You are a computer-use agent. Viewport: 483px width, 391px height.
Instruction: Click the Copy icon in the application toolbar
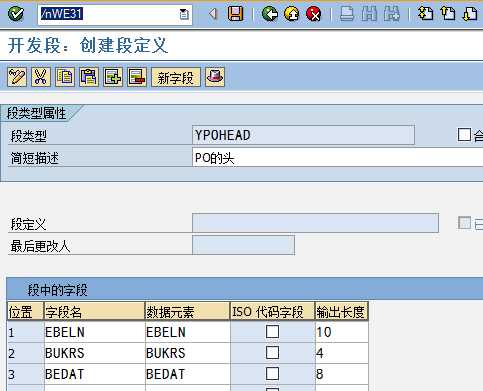pos(65,77)
